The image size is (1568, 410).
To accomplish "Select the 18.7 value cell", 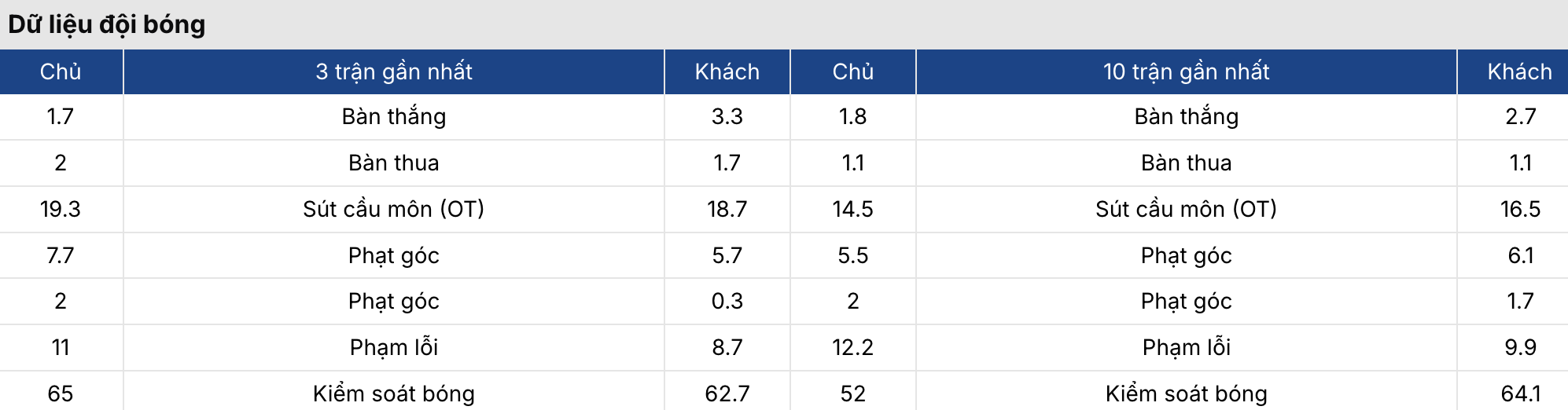I will tap(727, 209).
